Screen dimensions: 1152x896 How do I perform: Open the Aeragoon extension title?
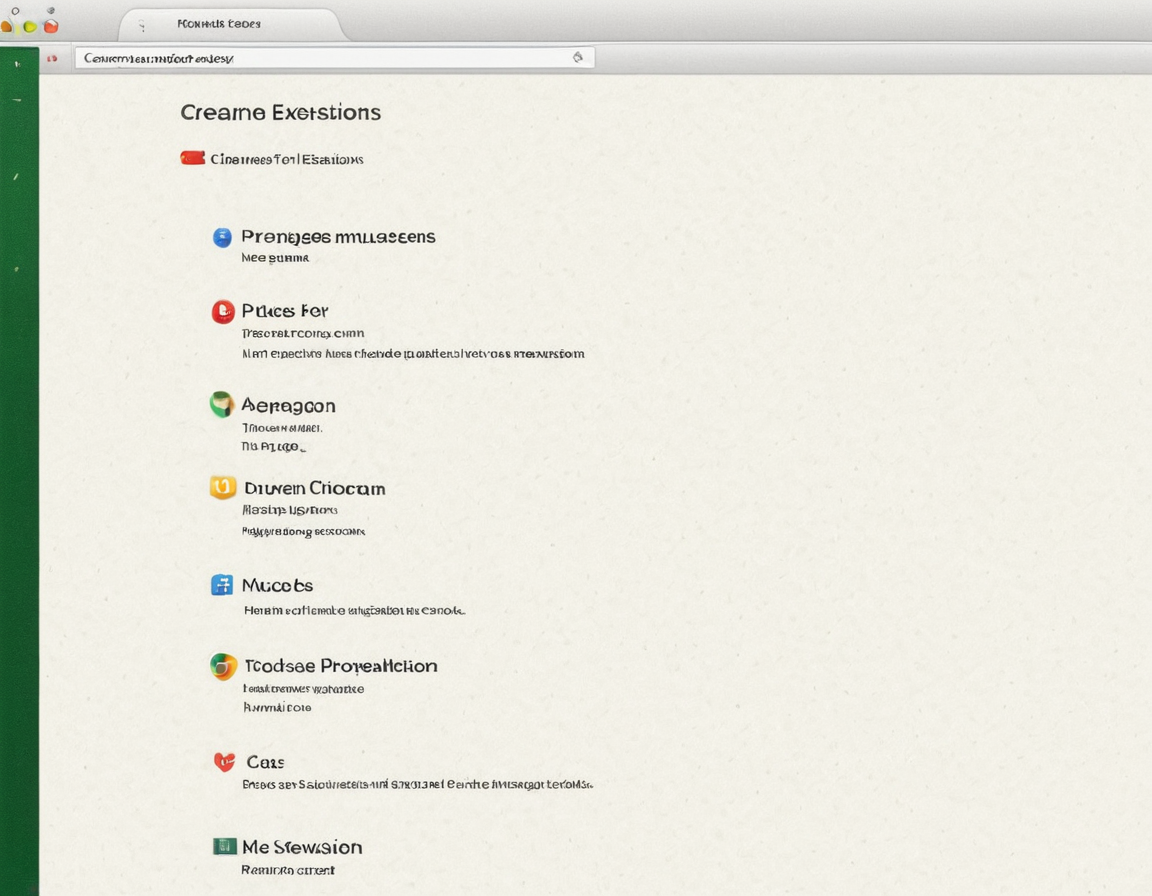click(x=288, y=405)
